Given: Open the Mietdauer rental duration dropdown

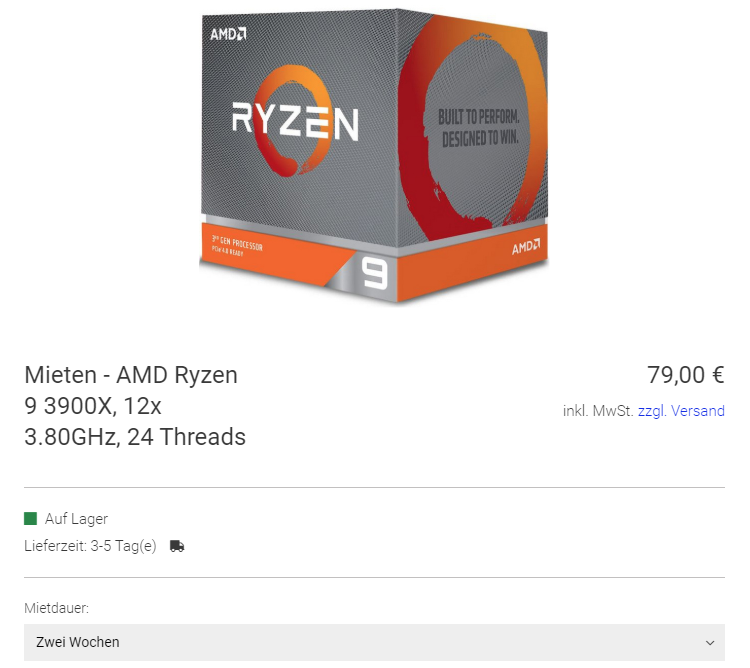Looking at the screenshot, I should click(375, 642).
